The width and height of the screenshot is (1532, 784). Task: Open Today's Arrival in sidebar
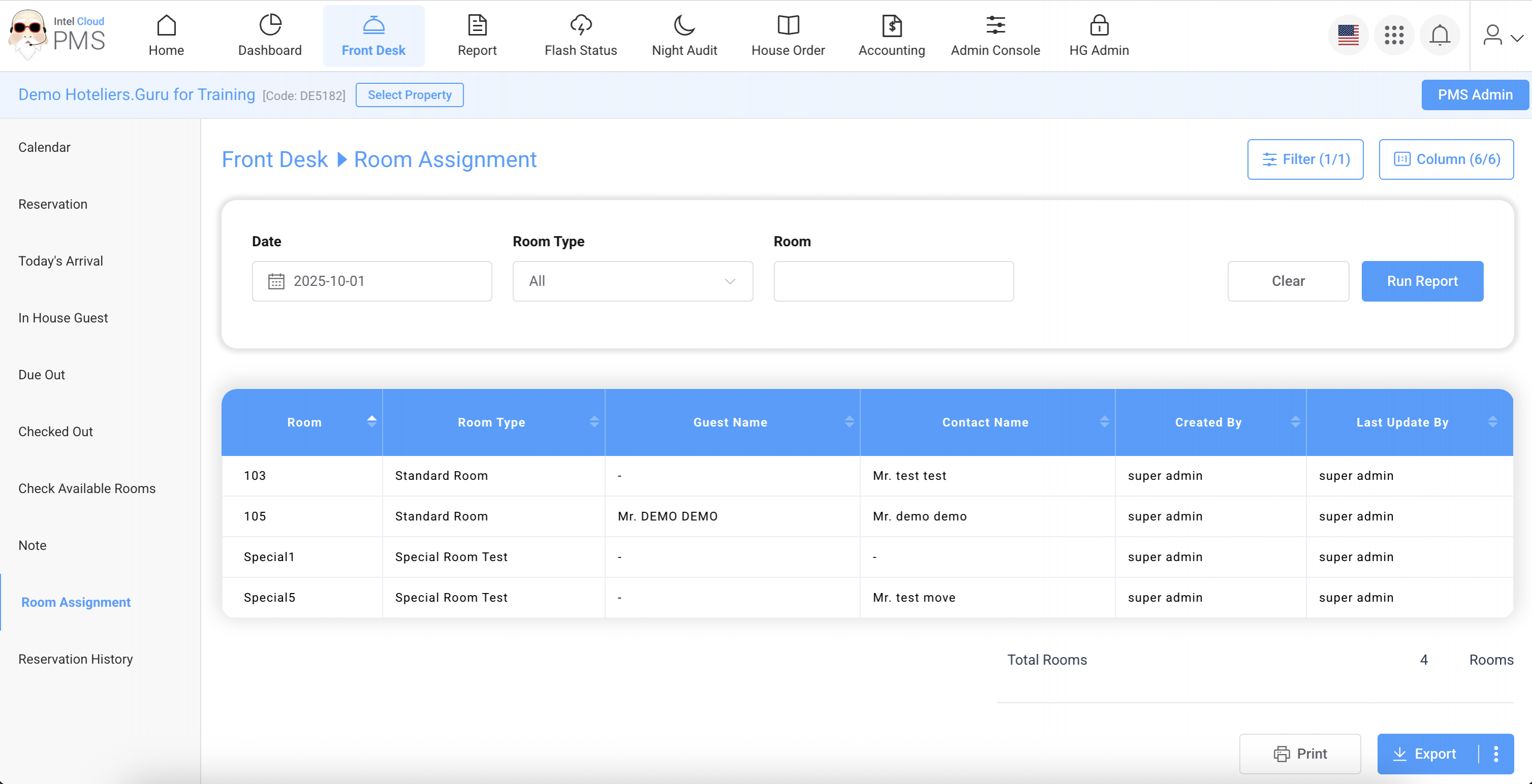(60, 261)
